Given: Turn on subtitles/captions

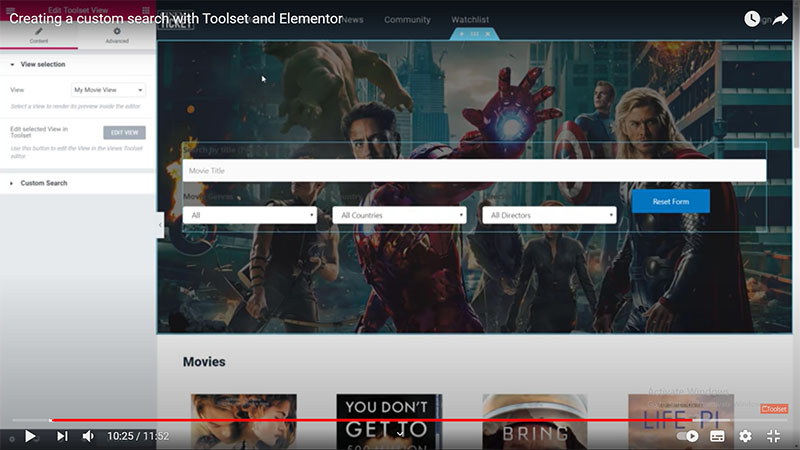Looking at the screenshot, I should pyautogui.click(x=717, y=436).
